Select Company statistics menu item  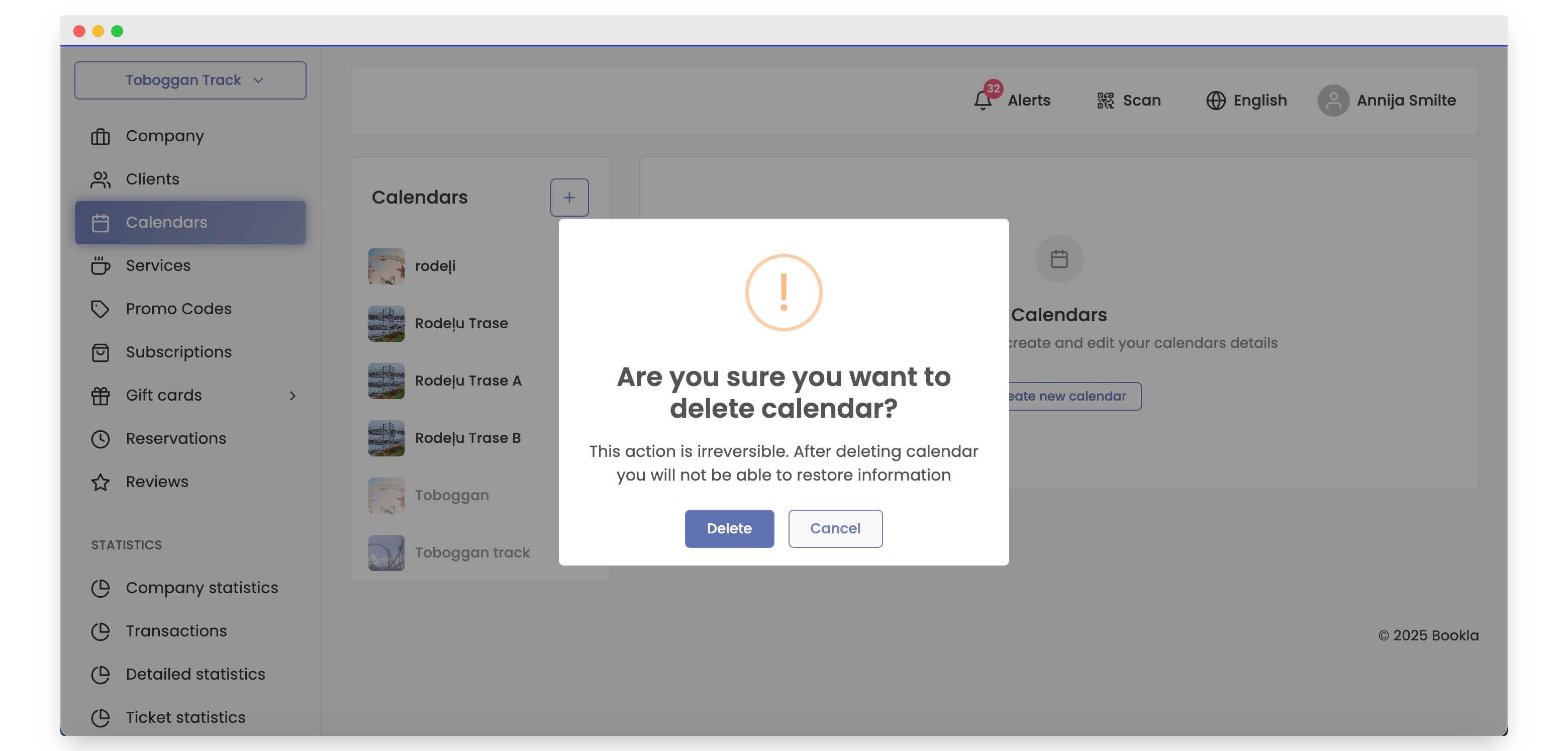202,588
